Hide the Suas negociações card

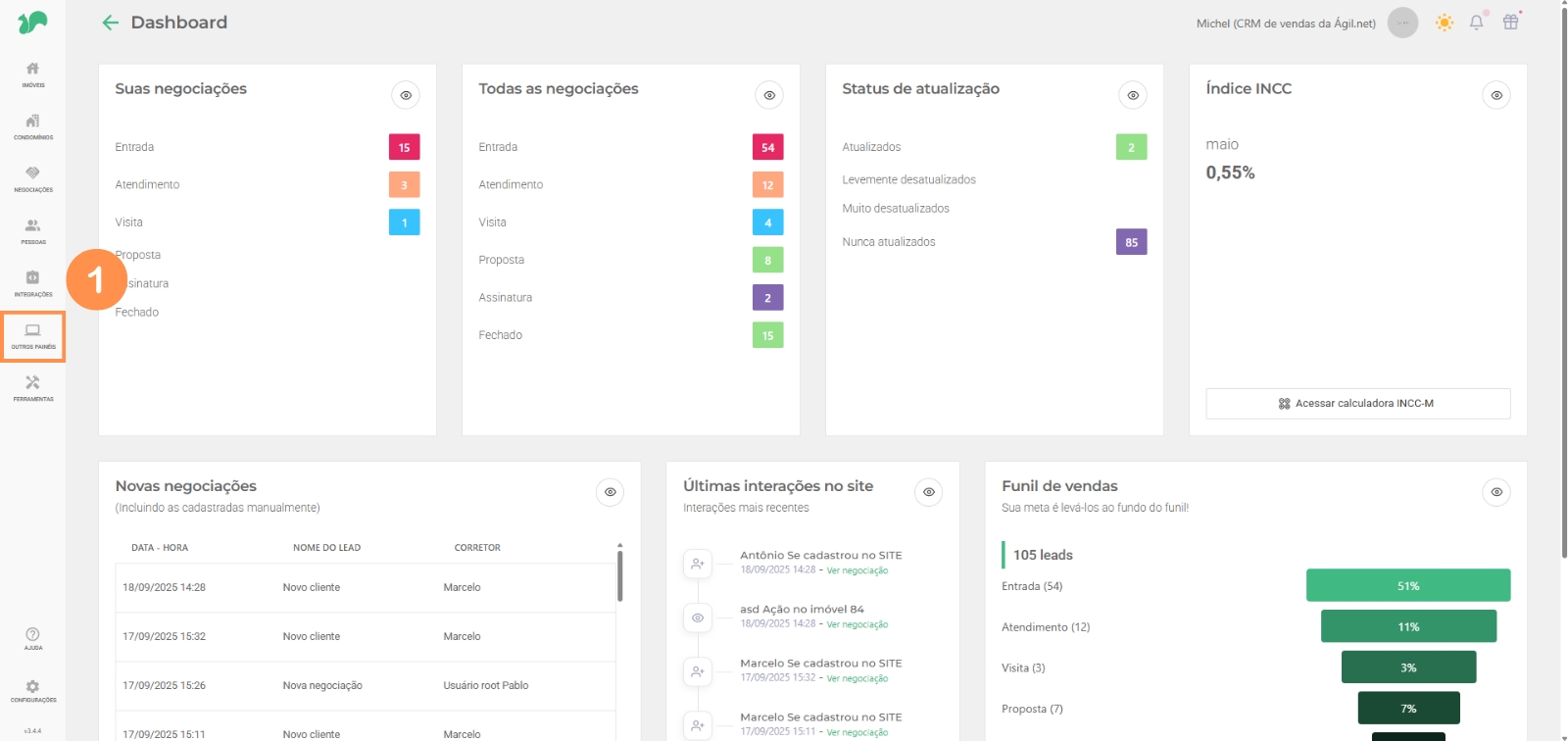click(406, 95)
